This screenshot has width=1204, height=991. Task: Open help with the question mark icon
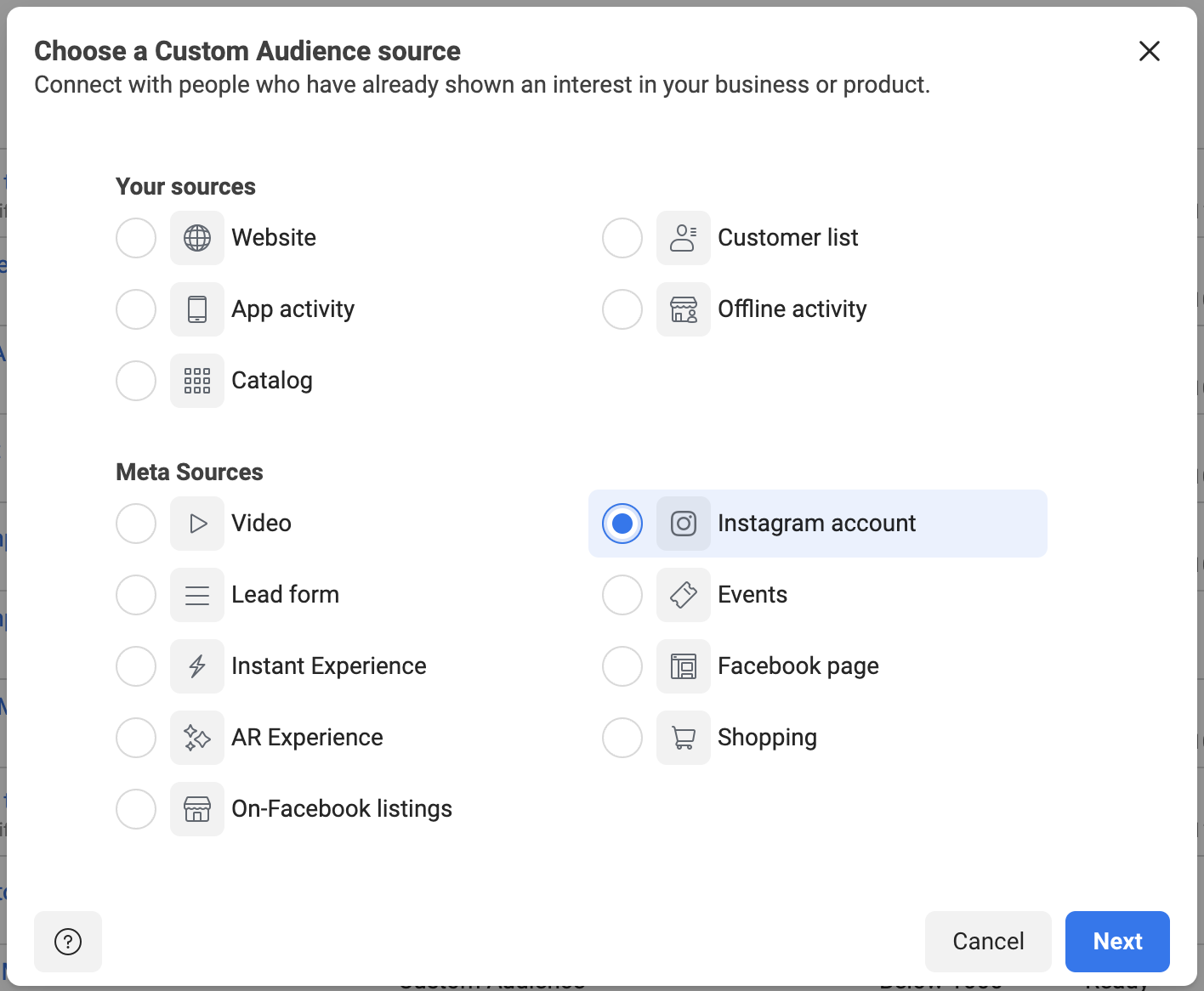(x=68, y=942)
